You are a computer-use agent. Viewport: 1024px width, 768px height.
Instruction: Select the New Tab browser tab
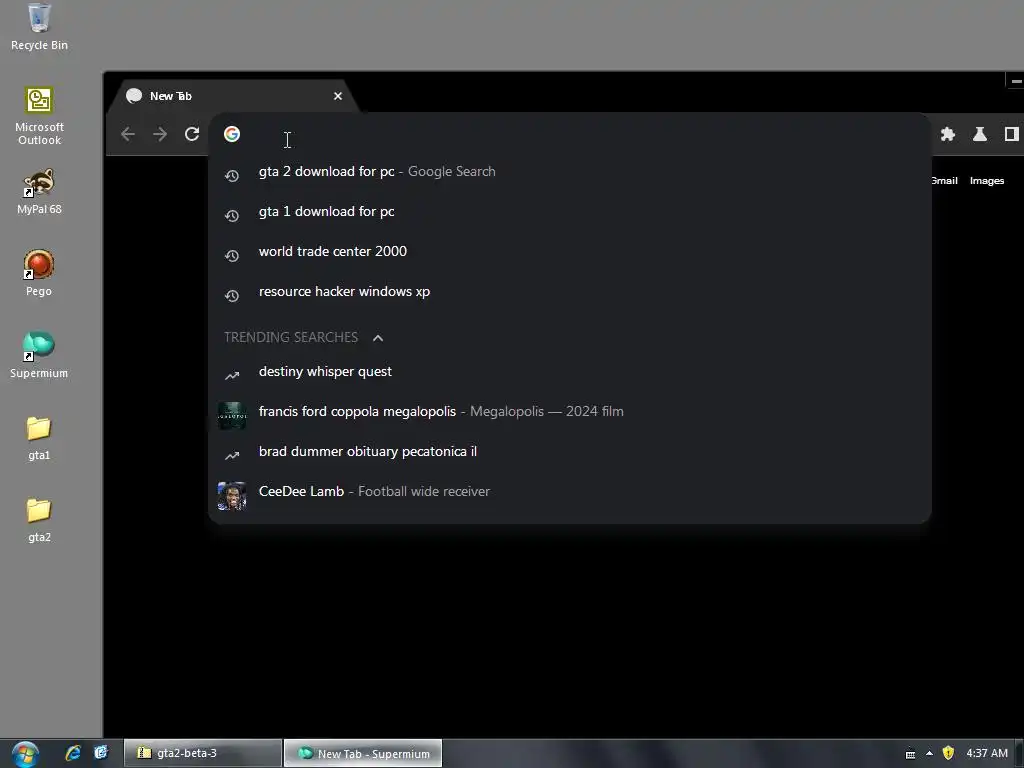coord(235,96)
